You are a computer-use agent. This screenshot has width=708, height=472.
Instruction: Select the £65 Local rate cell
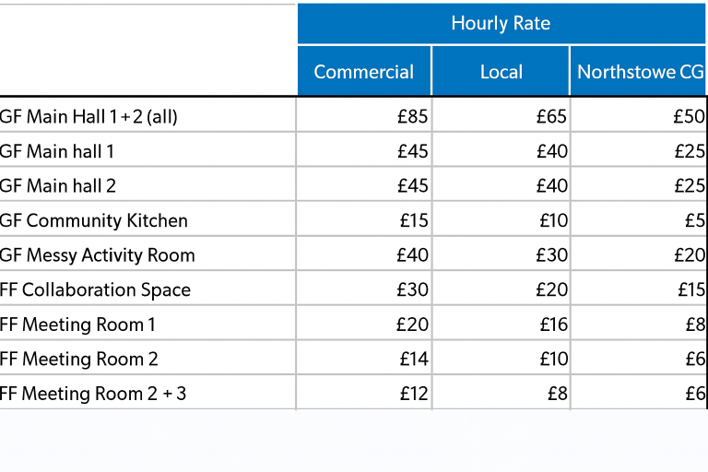point(551,117)
